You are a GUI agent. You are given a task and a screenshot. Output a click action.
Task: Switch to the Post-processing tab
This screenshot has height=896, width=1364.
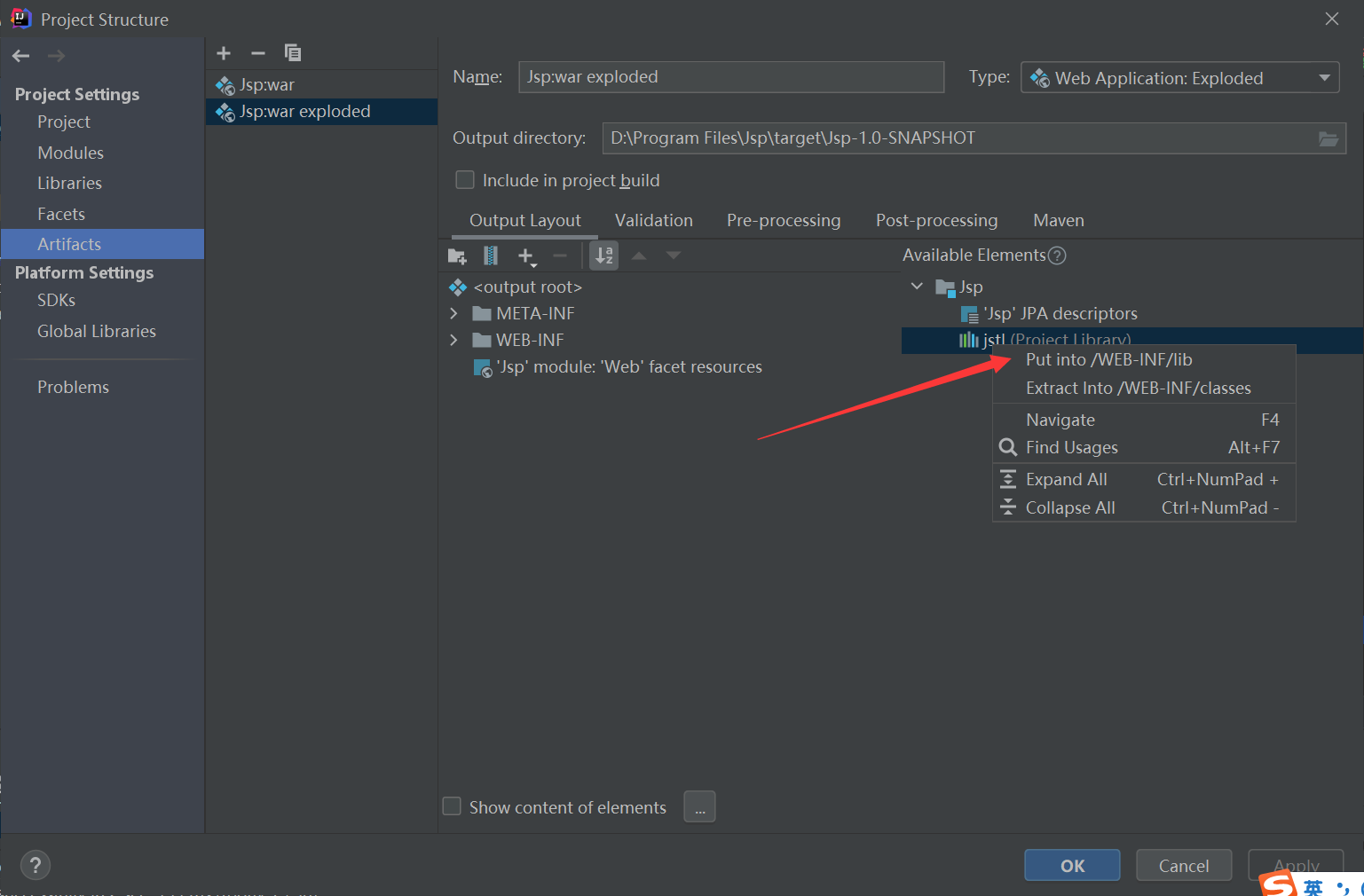(937, 221)
